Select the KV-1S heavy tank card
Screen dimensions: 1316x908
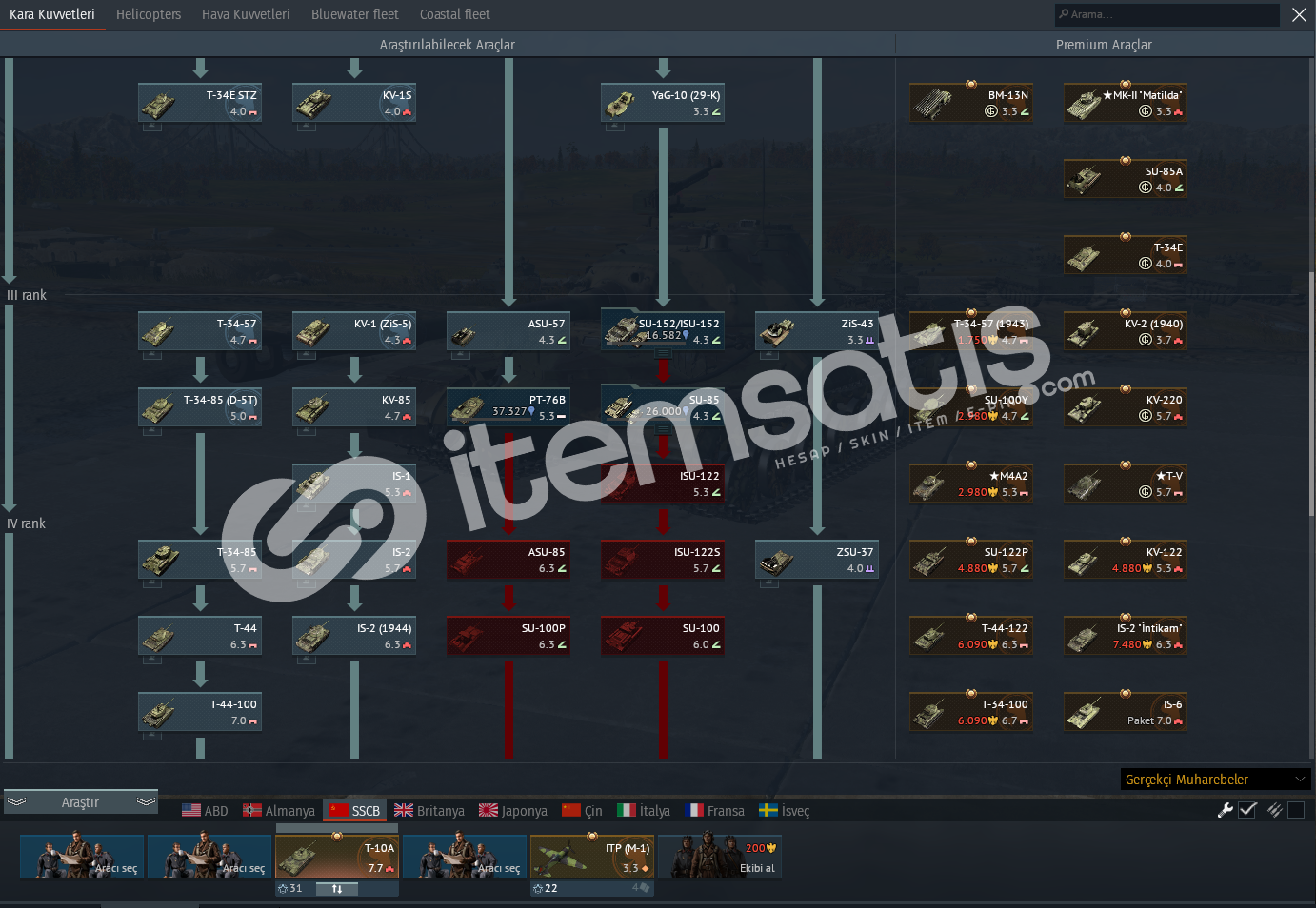pos(354,103)
